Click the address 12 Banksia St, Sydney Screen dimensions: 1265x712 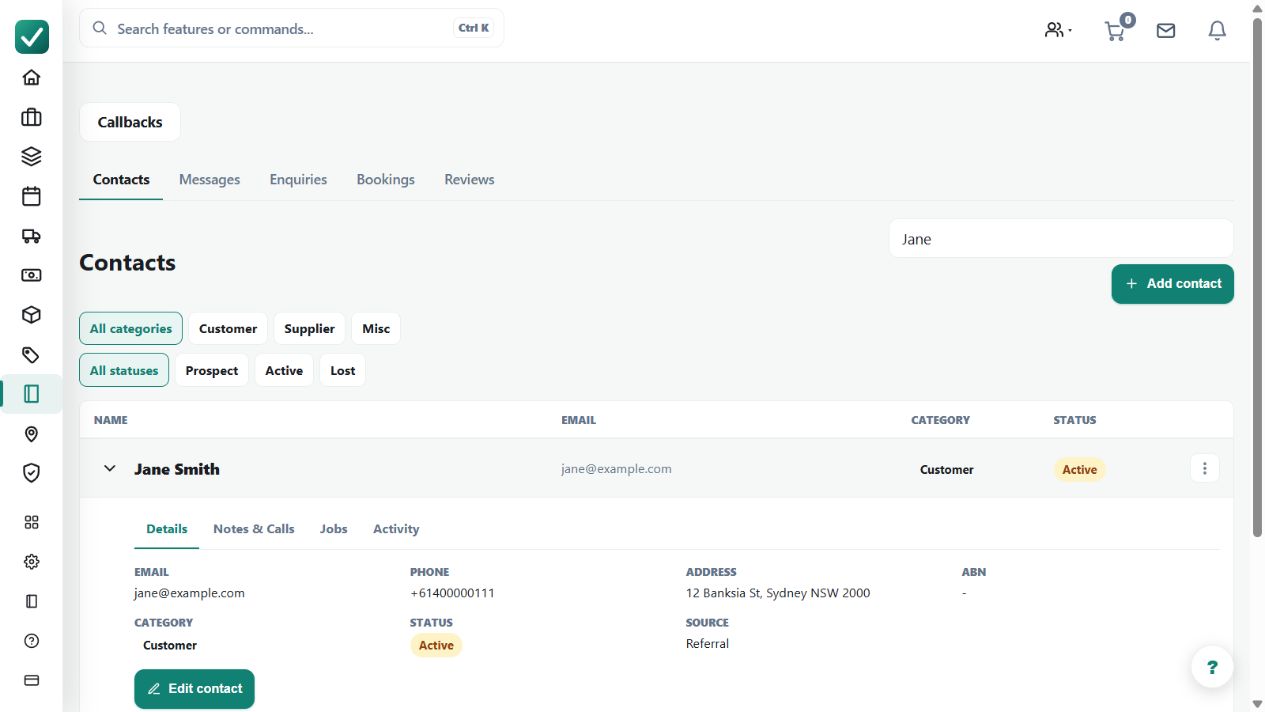(778, 593)
